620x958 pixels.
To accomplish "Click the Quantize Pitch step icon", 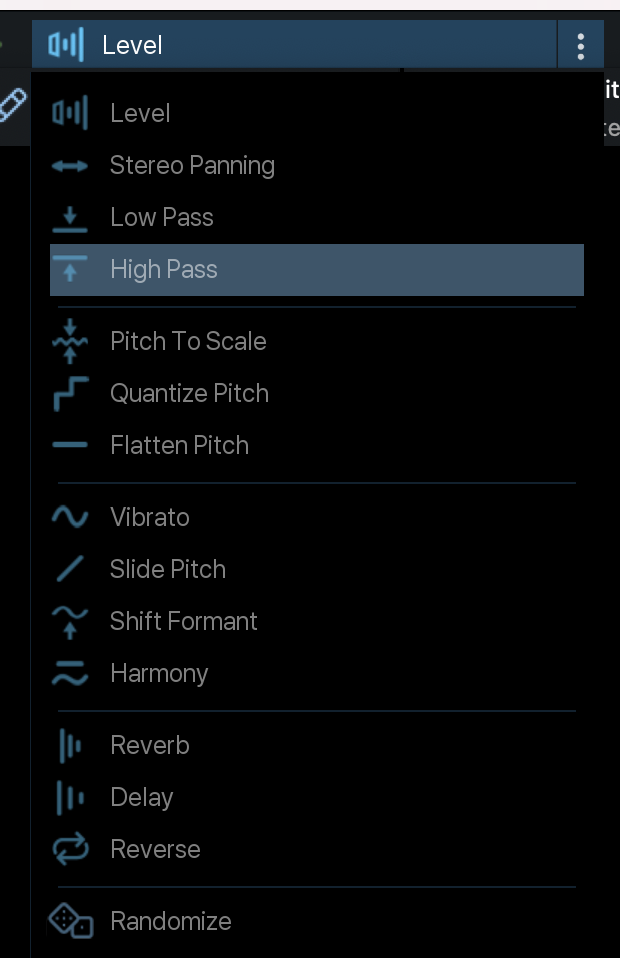I will (69, 393).
